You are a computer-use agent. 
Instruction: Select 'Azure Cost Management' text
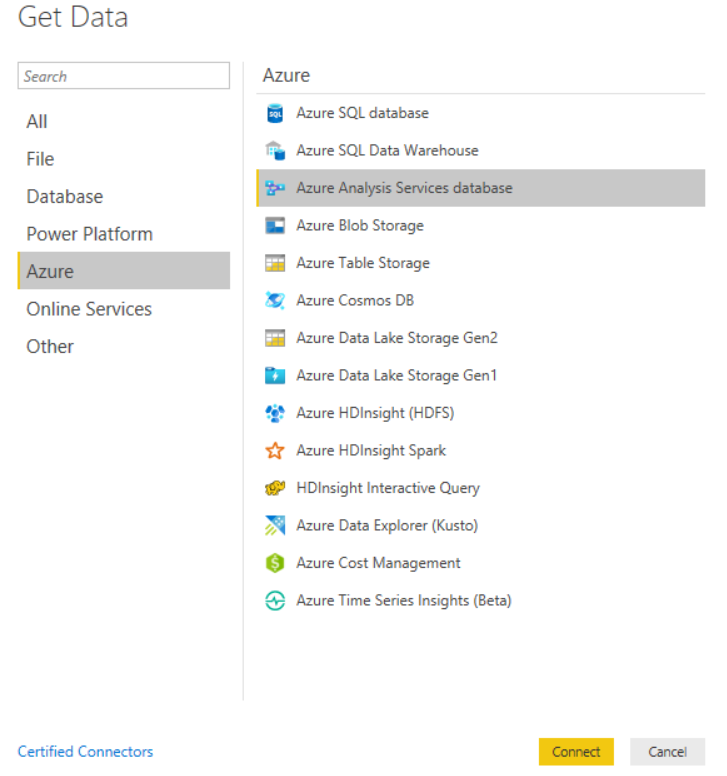click(378, 563)
